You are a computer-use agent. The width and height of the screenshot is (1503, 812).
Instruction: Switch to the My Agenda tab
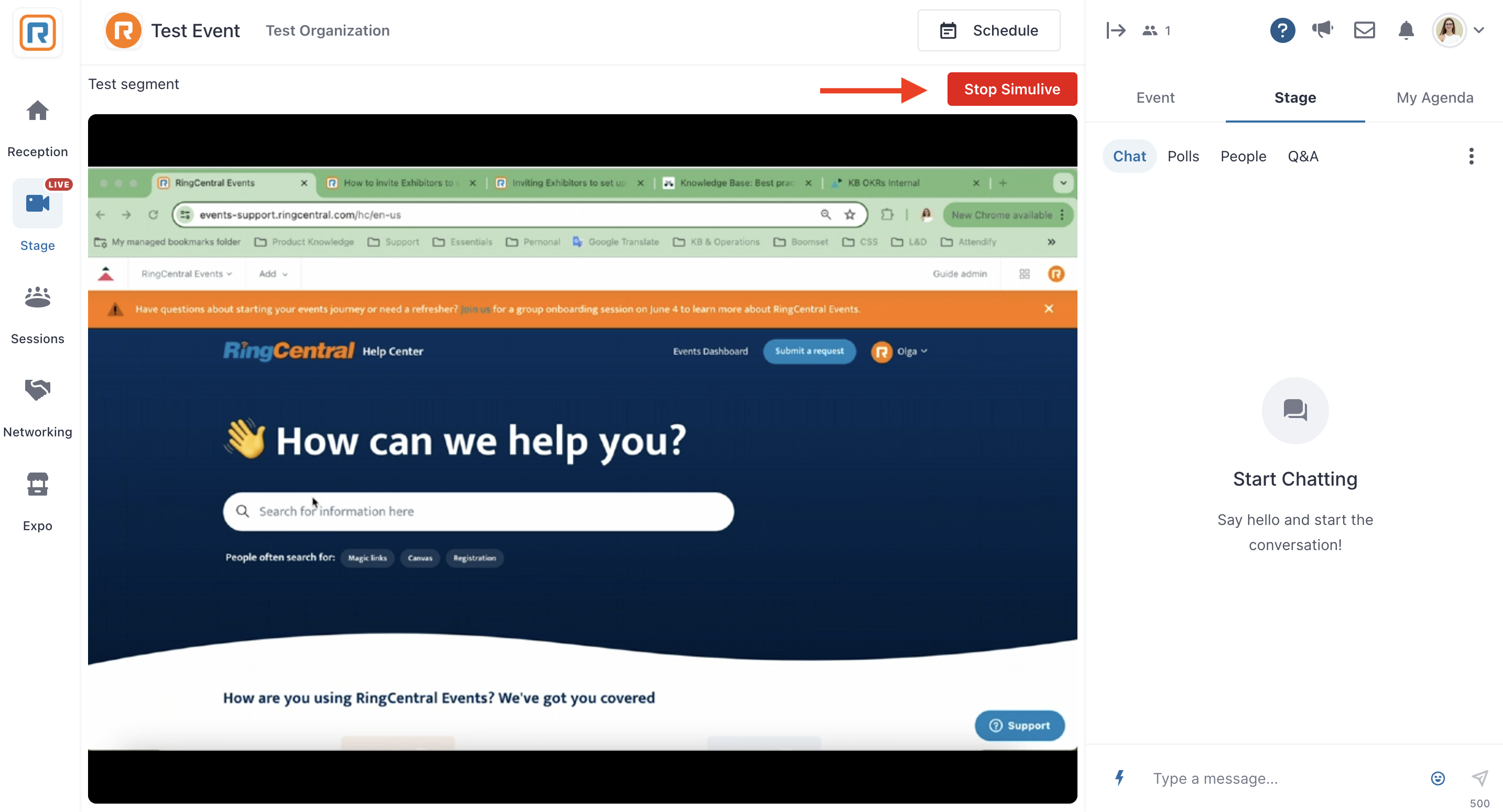1434,97
